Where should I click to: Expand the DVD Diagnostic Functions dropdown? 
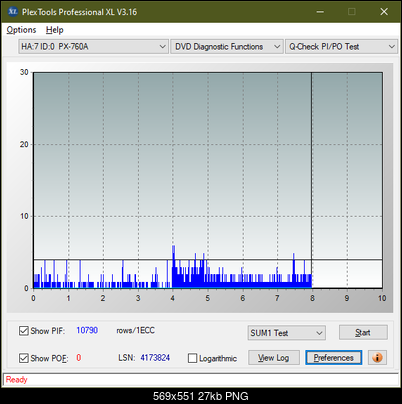227,47
